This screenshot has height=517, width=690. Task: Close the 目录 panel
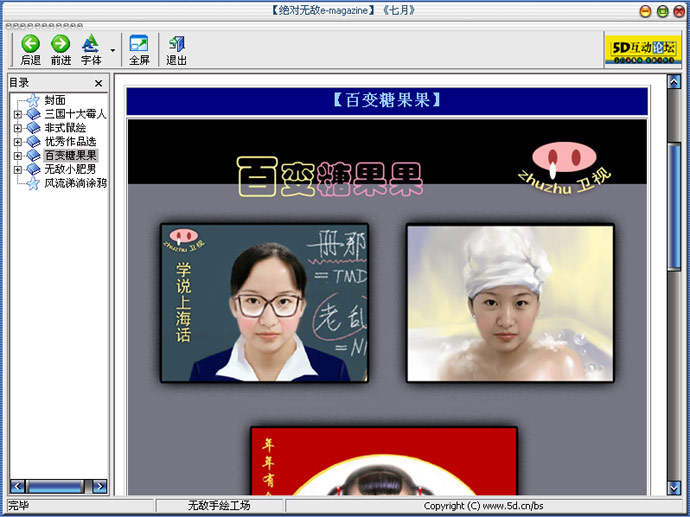(99, 83)
